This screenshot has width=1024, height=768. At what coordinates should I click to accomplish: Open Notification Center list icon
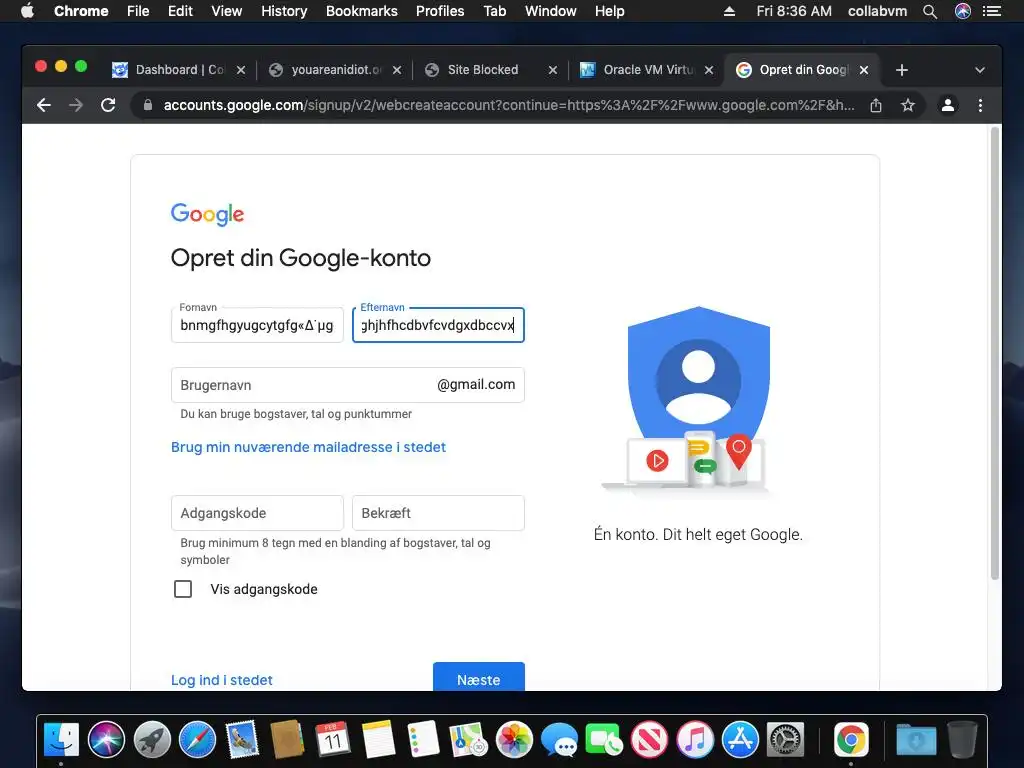(x=992, y=11)
